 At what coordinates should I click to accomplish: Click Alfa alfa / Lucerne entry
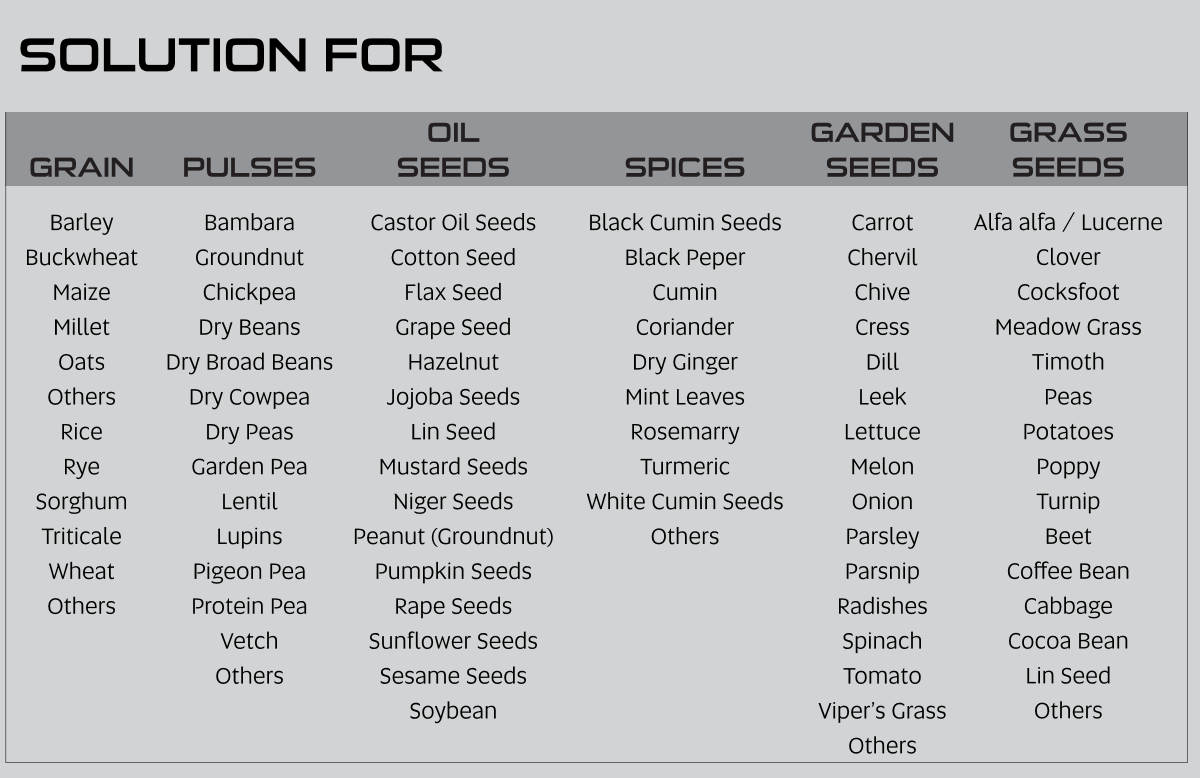(x=1068, y=222)
